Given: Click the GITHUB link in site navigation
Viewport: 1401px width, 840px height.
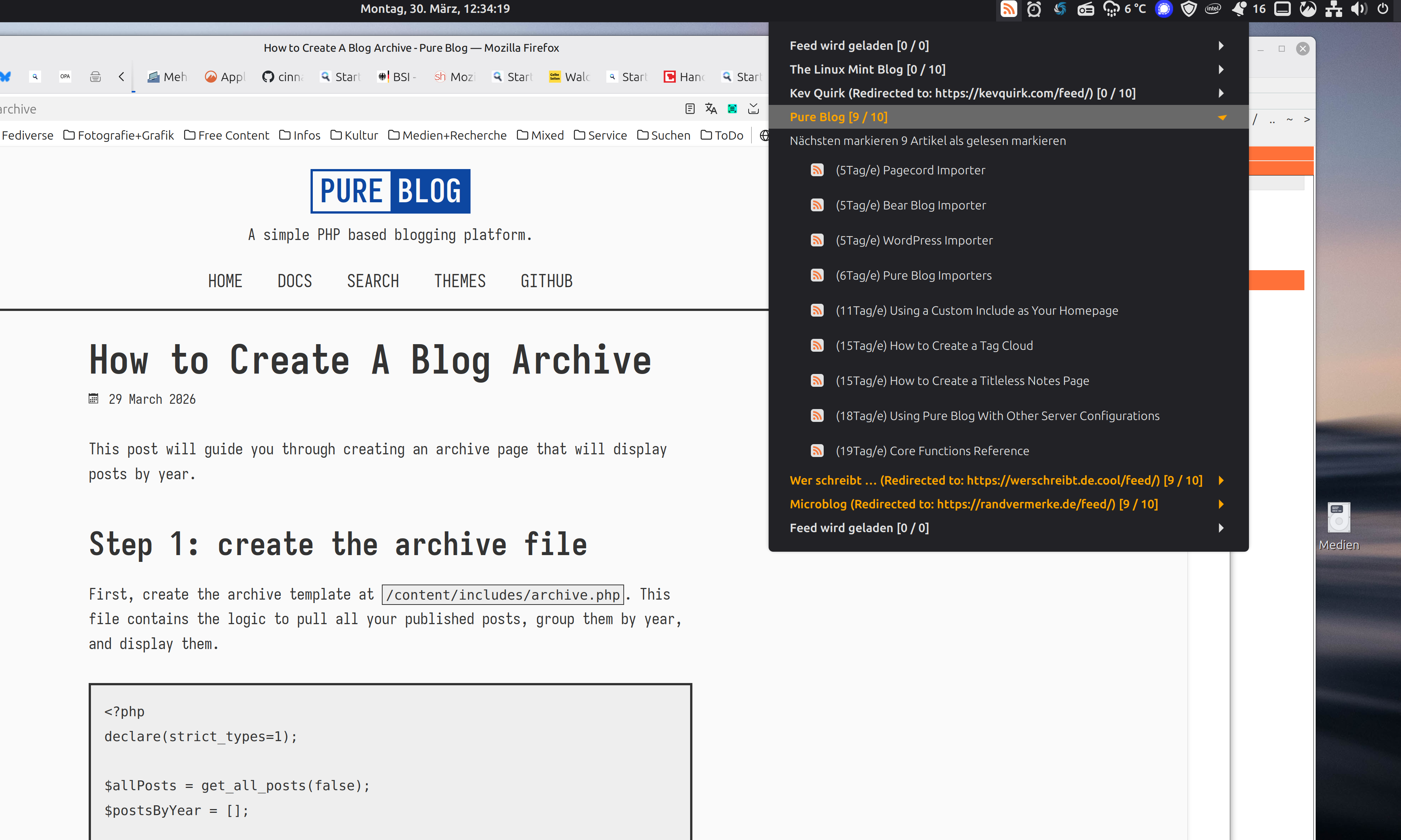Looking at the screenshot, I should coord(546,280).
